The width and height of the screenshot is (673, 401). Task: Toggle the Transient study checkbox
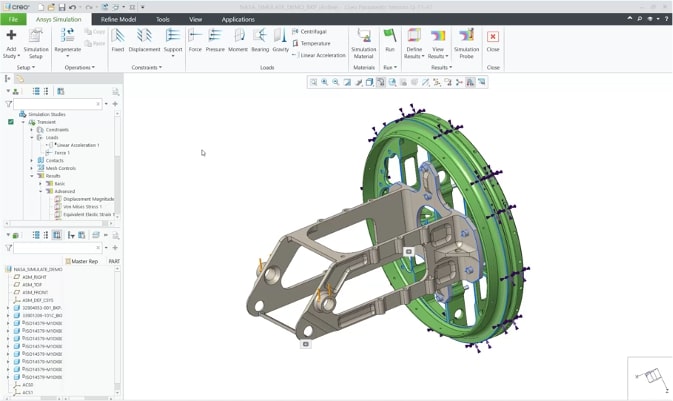click(11, 122)
